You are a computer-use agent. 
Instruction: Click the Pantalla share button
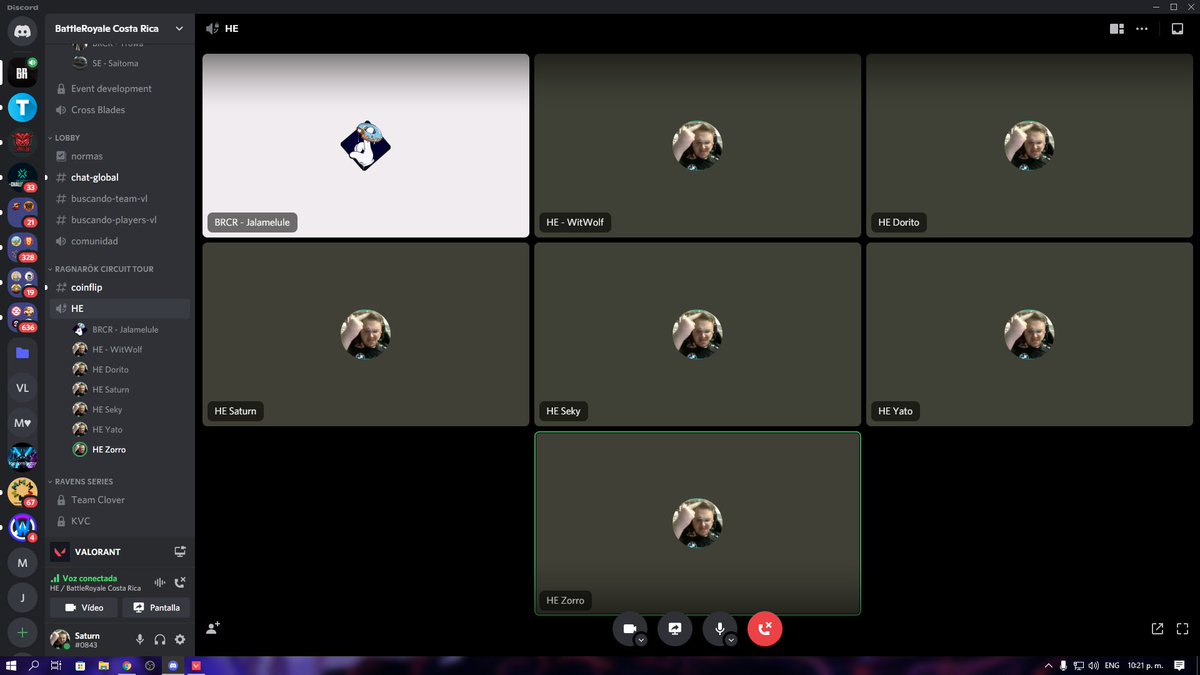pyautogui.click(x=156, y=607)
